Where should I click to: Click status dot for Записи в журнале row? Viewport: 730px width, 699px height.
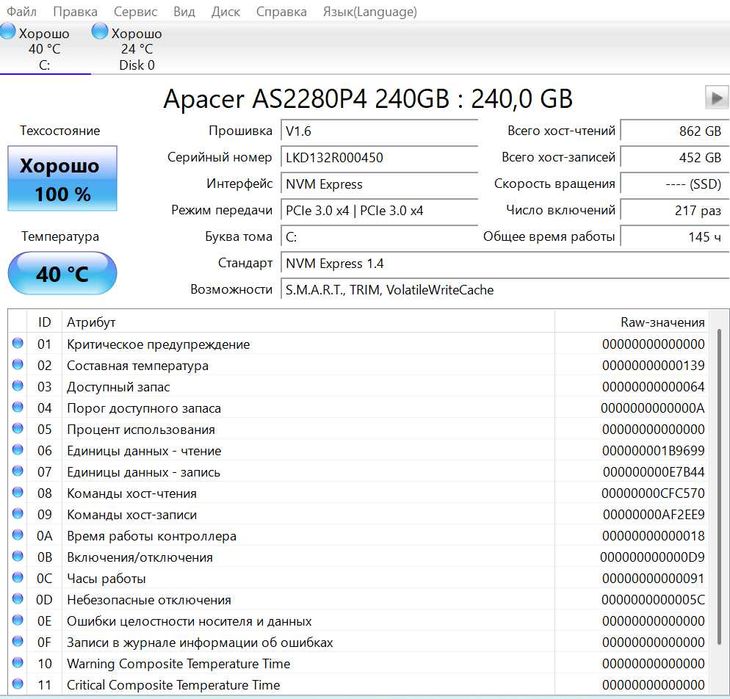[x=18, y=641]
